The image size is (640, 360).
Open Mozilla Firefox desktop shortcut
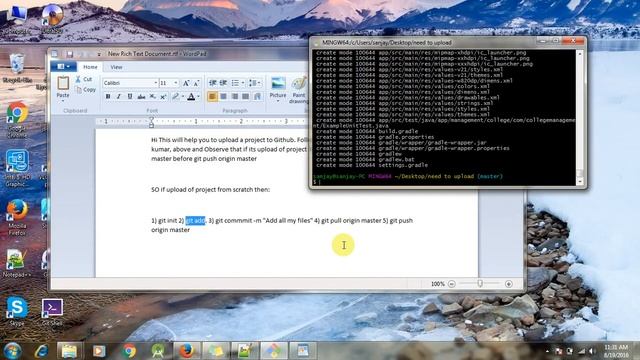click(x=17, y=218)
